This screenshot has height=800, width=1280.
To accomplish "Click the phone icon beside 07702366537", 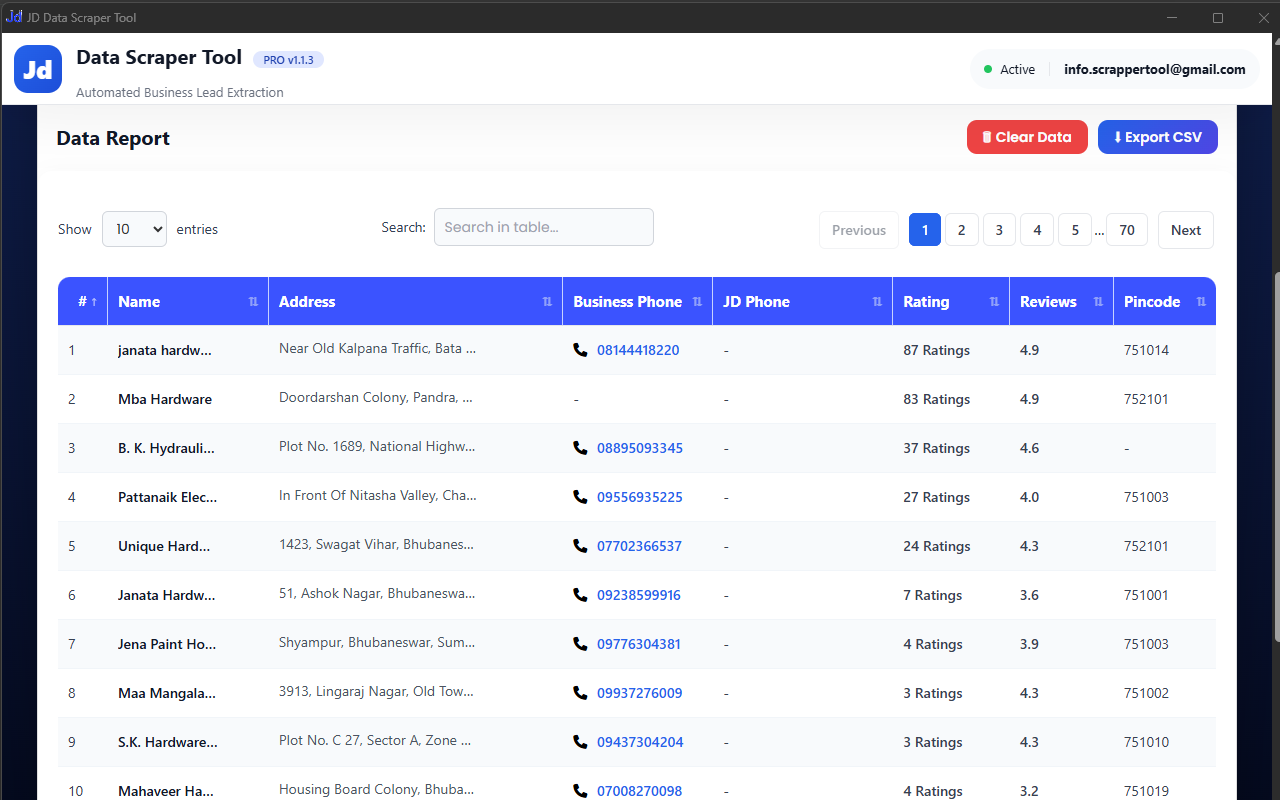I will [580, 546].
